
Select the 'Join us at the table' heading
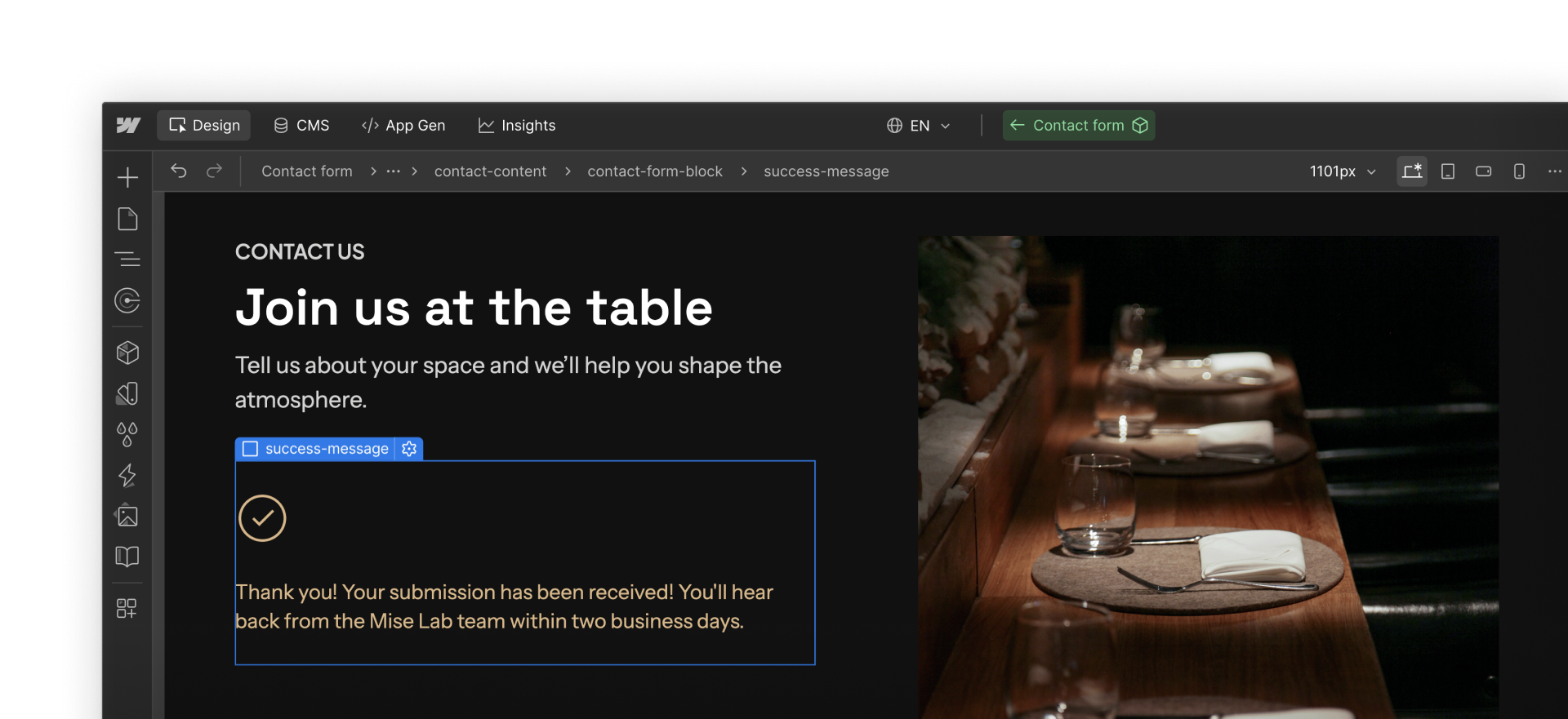(x=474, y=308)
